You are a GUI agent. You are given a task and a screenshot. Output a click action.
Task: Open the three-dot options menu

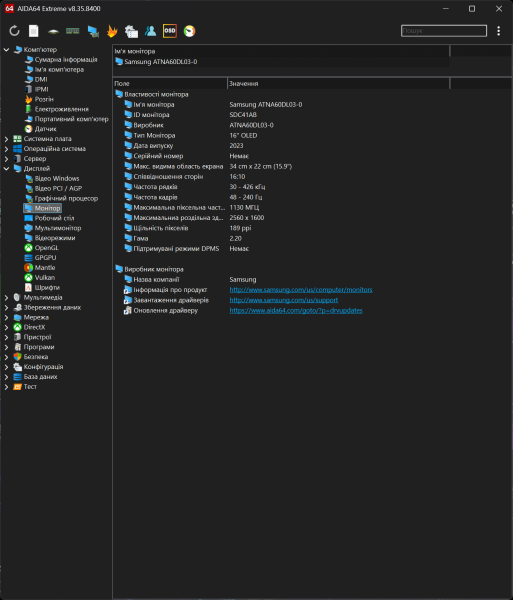tap(498, 31)
